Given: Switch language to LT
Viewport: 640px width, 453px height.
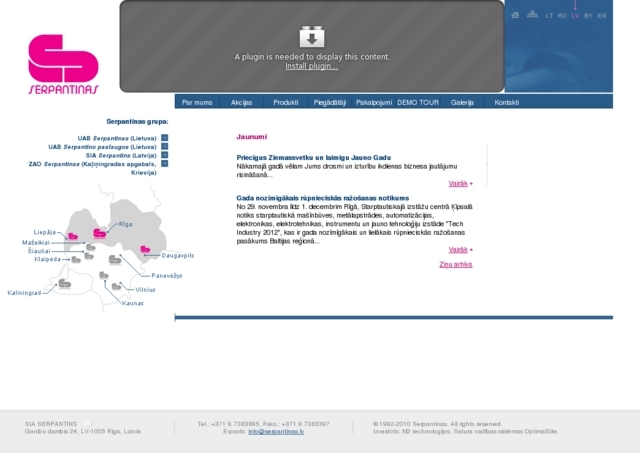Looking at the screenshot, I should [x=549, y=16].
